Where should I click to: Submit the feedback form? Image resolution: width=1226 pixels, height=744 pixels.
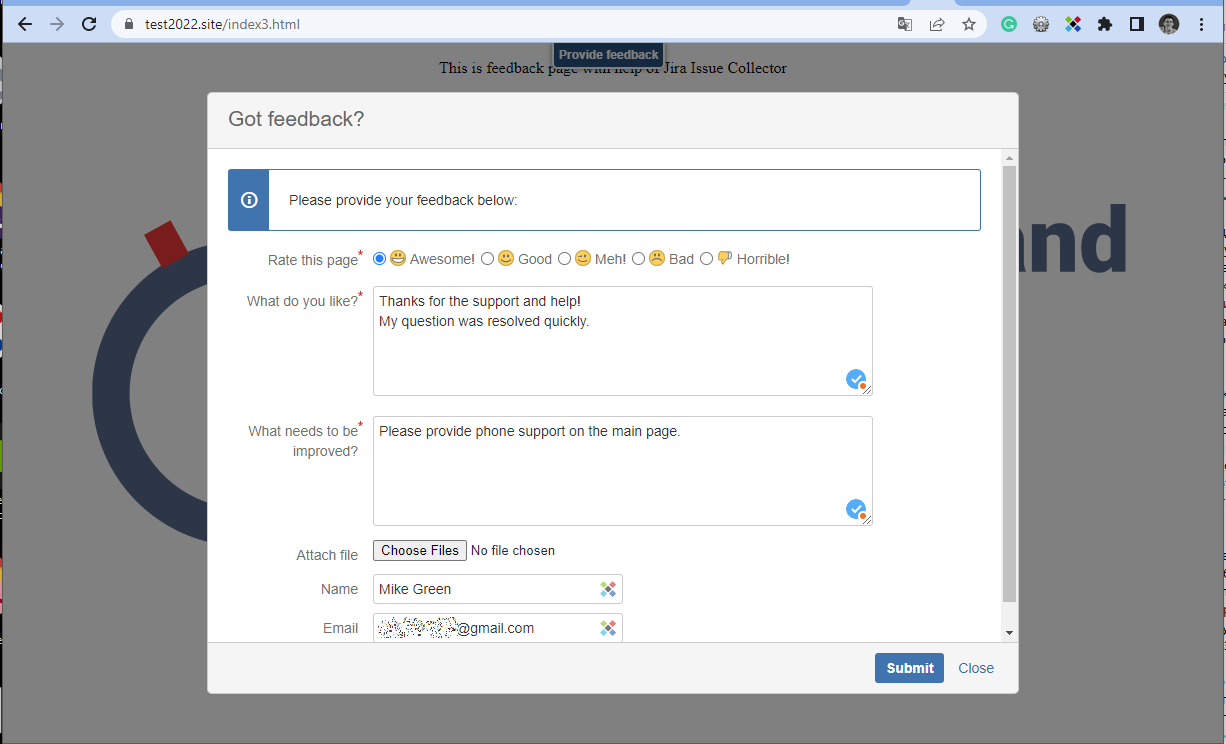pyautogui.click(x=909, y=668)
